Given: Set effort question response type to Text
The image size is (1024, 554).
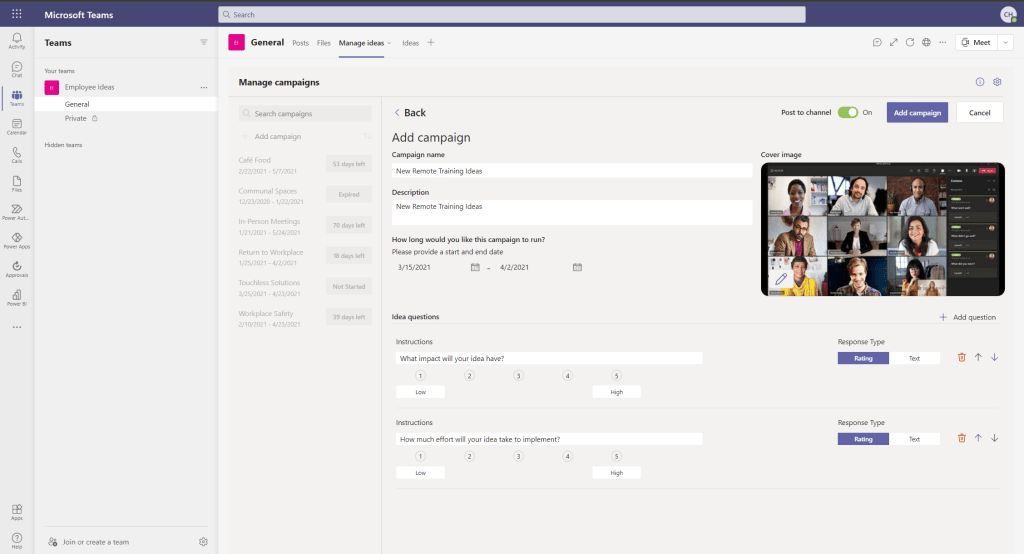Looking at the screenshot, I should 914,439.
